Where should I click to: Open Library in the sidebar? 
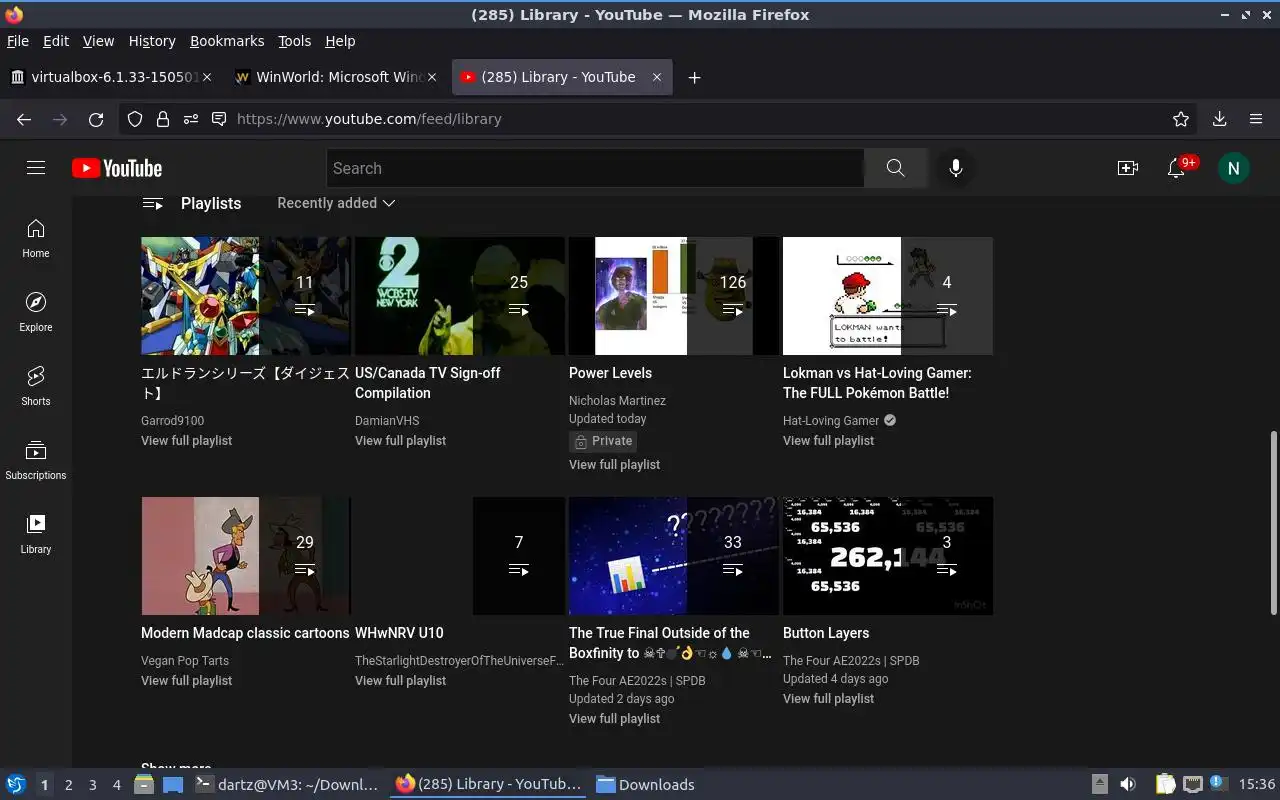click(x=36, y=535)
